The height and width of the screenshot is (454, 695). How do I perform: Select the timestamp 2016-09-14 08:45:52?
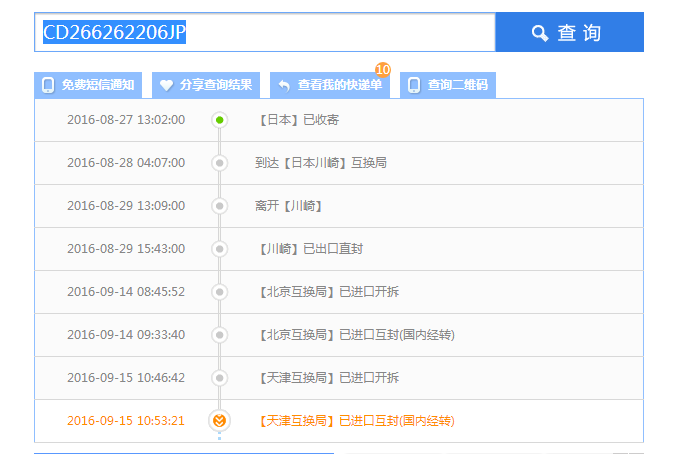[126, 292]
